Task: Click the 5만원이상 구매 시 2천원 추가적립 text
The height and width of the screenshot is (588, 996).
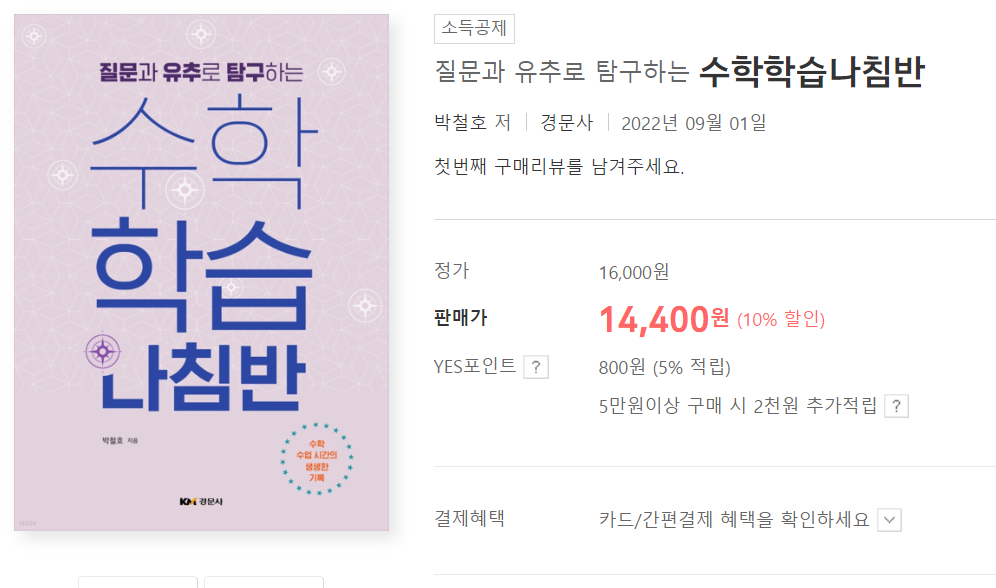Action: tap(737, 406)
